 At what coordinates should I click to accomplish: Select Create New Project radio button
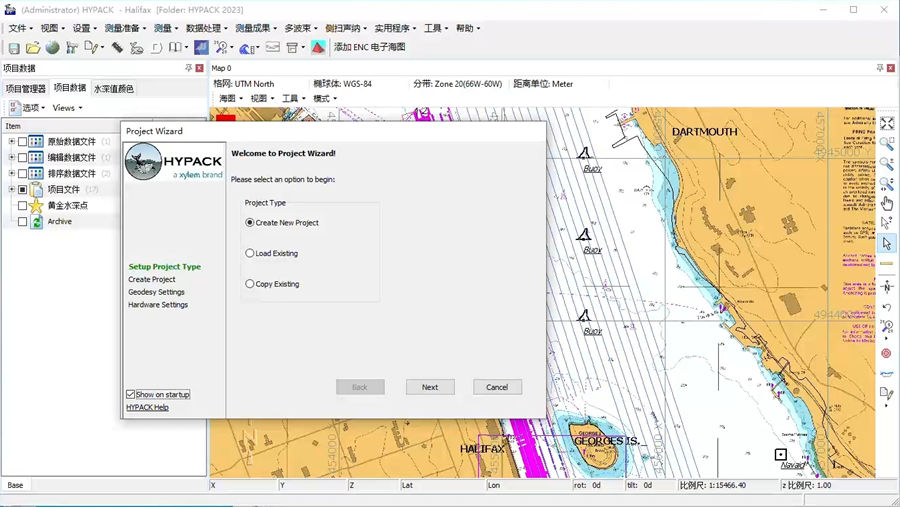click(250, 222)
